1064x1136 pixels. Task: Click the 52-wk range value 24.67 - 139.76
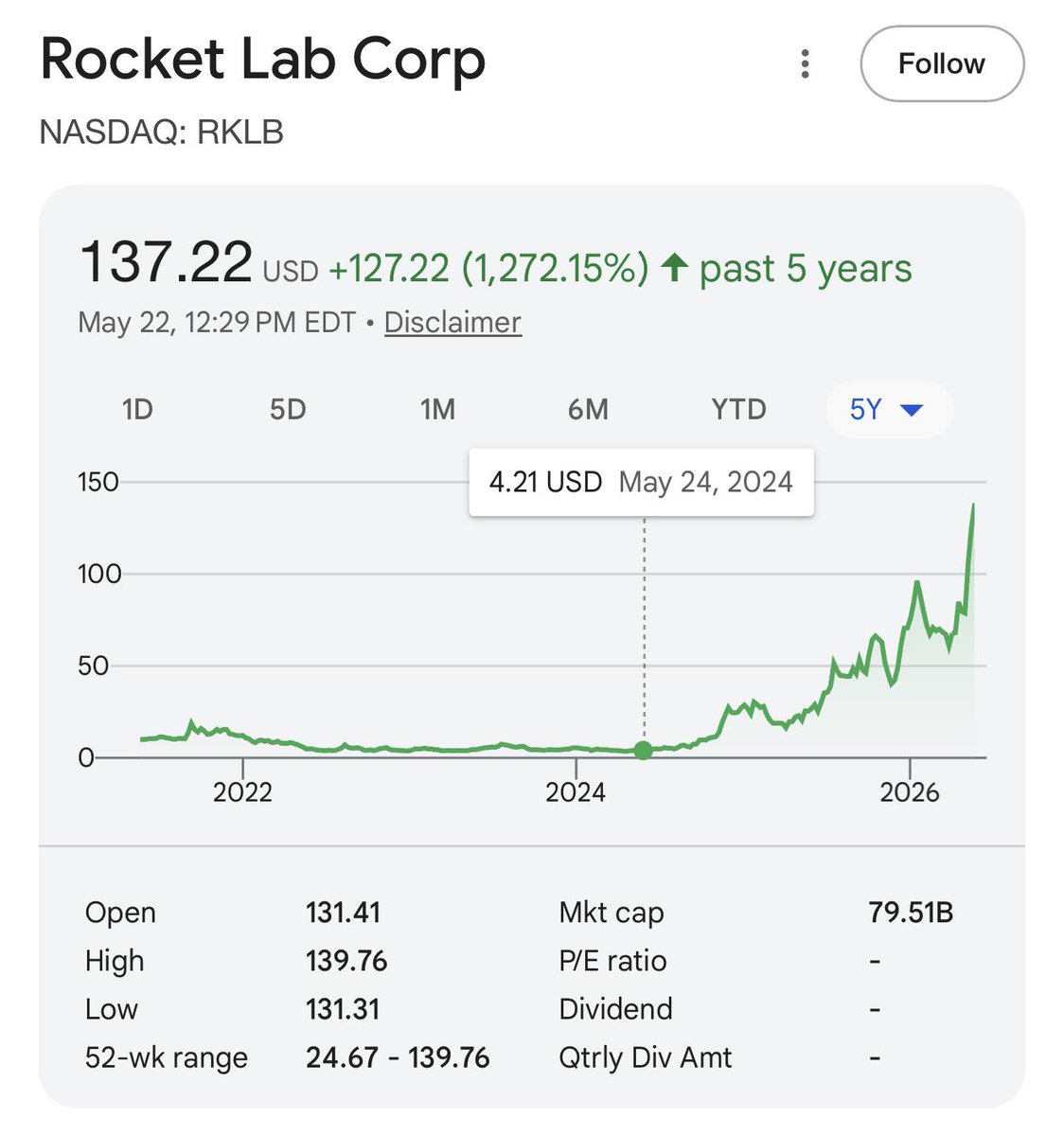398,1057
